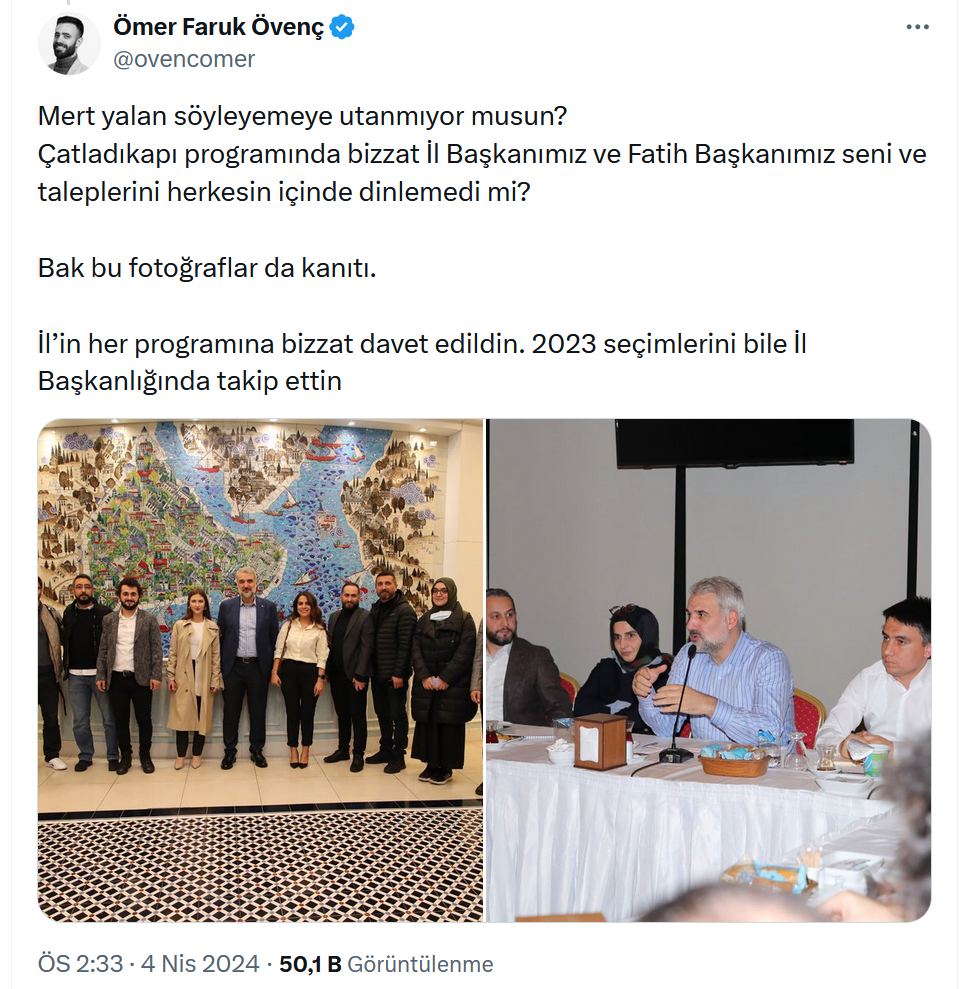This screenshot has width=965, height=989.
Task: Click the text 'Başkanlığında takip ettin'
Action: coord(190,381)
